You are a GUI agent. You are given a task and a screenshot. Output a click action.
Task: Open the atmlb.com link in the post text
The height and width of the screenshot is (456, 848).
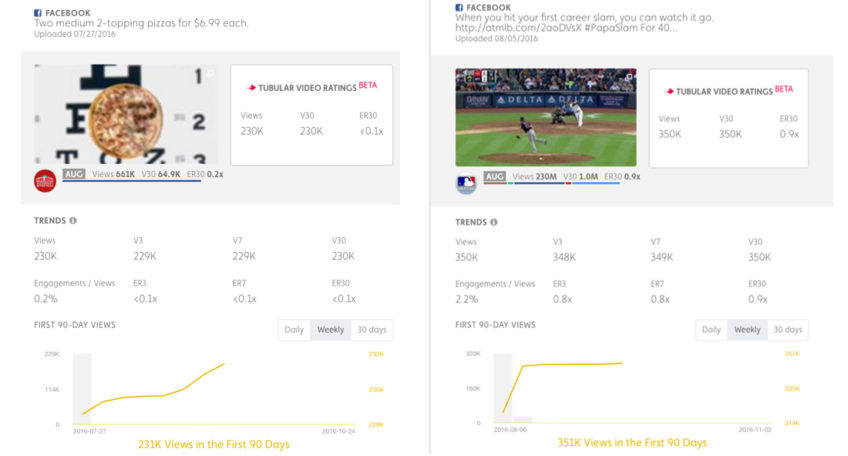(511, 27)
